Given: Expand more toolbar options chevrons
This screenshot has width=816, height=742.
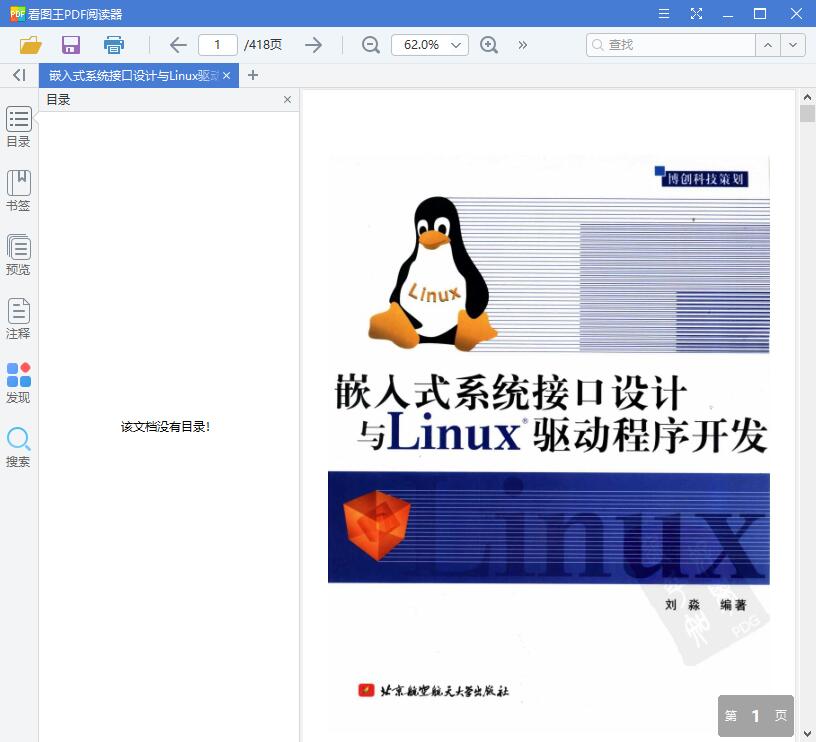Looking at the screenshot, I should tap(522, 45).
